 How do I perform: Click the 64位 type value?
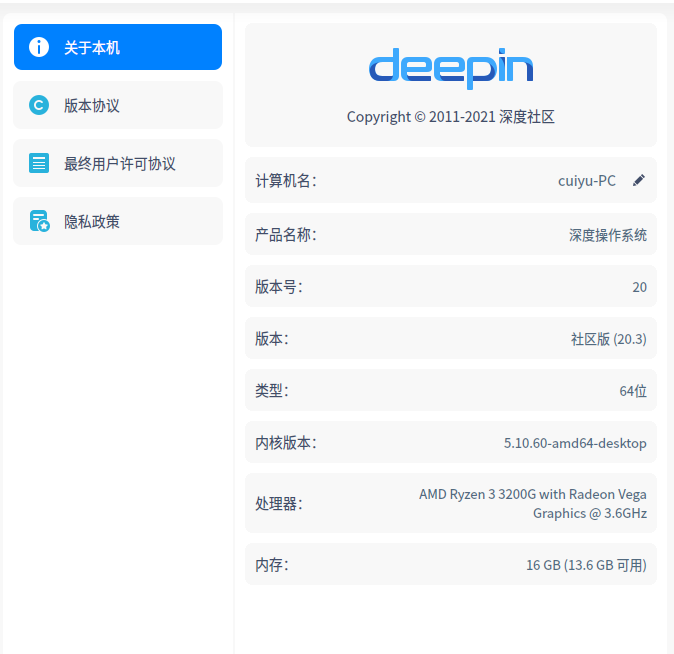pyautogui.click(x=633, y=391)
